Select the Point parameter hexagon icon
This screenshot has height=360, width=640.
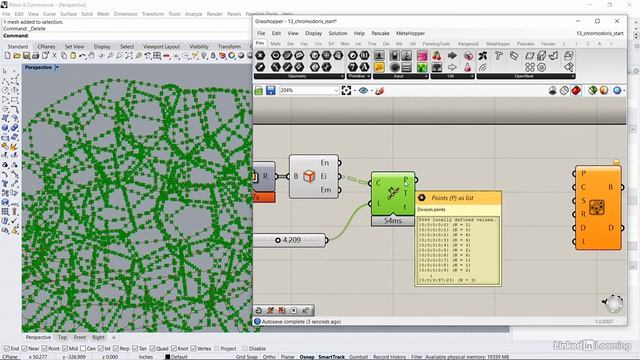pos(260,56)
